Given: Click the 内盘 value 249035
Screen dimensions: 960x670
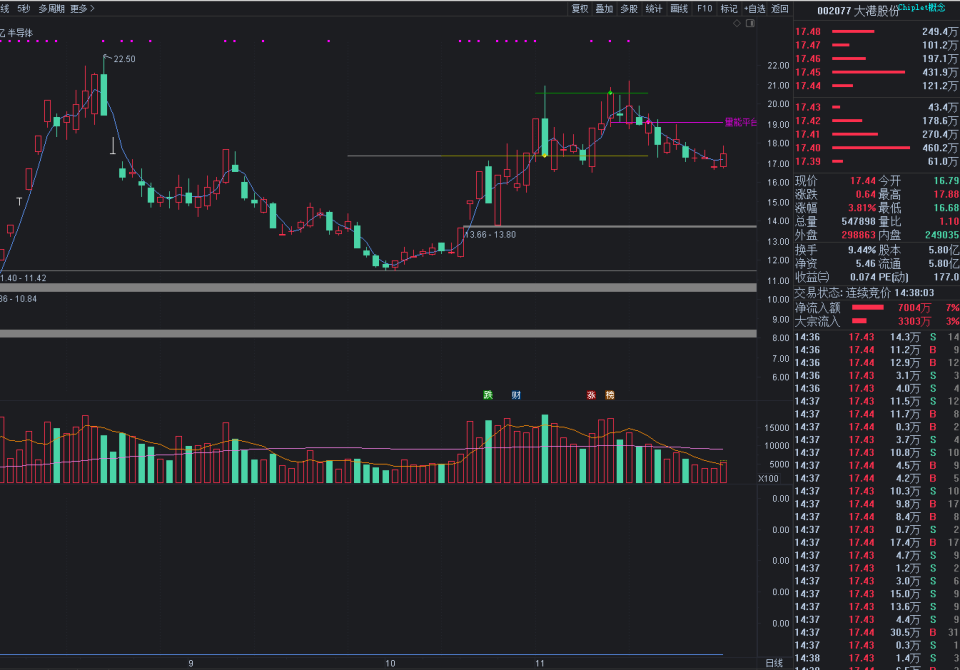Looking at the screenshot, I should click(942, 235).
